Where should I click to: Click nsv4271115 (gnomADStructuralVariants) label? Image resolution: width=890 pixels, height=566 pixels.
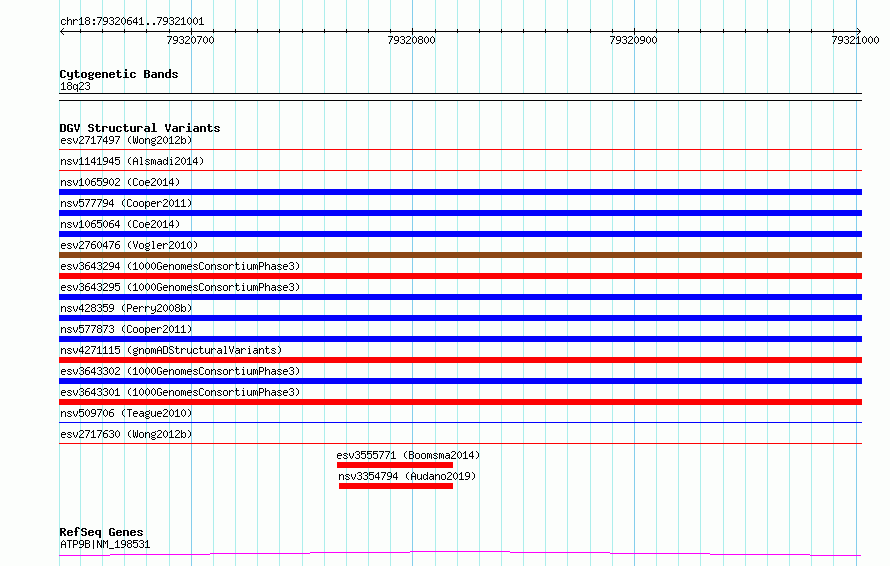[x=171, y=350]
